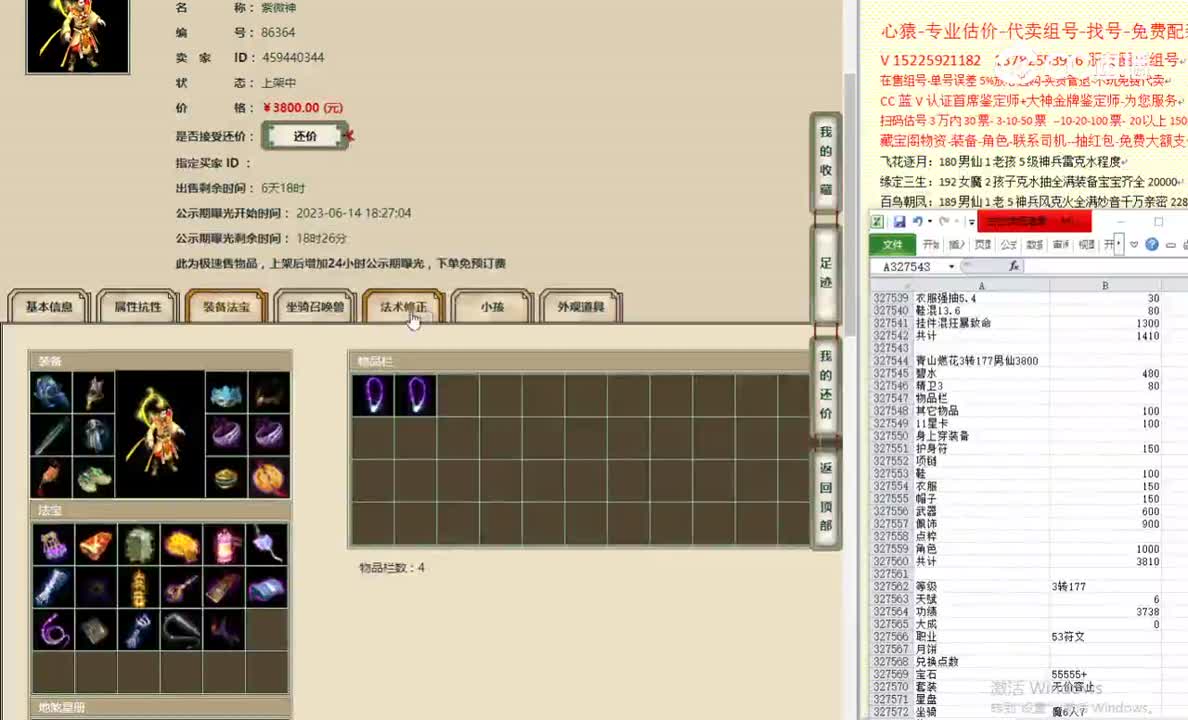Click the ribbon tab overflow arrow
This screenshot has height=720, width=1188.
[1118, 244]
